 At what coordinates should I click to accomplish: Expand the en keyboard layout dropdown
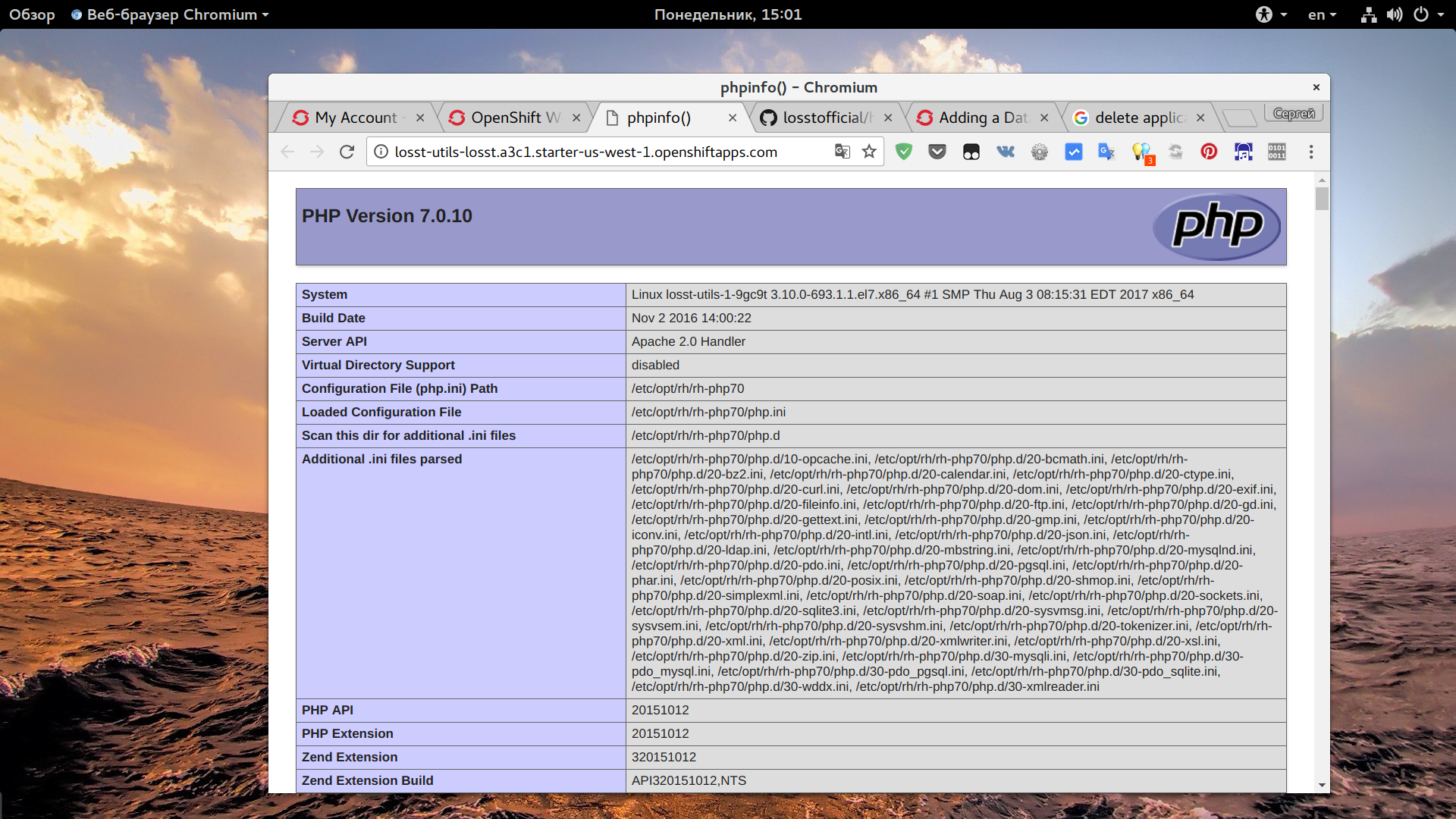(1322, 14)
